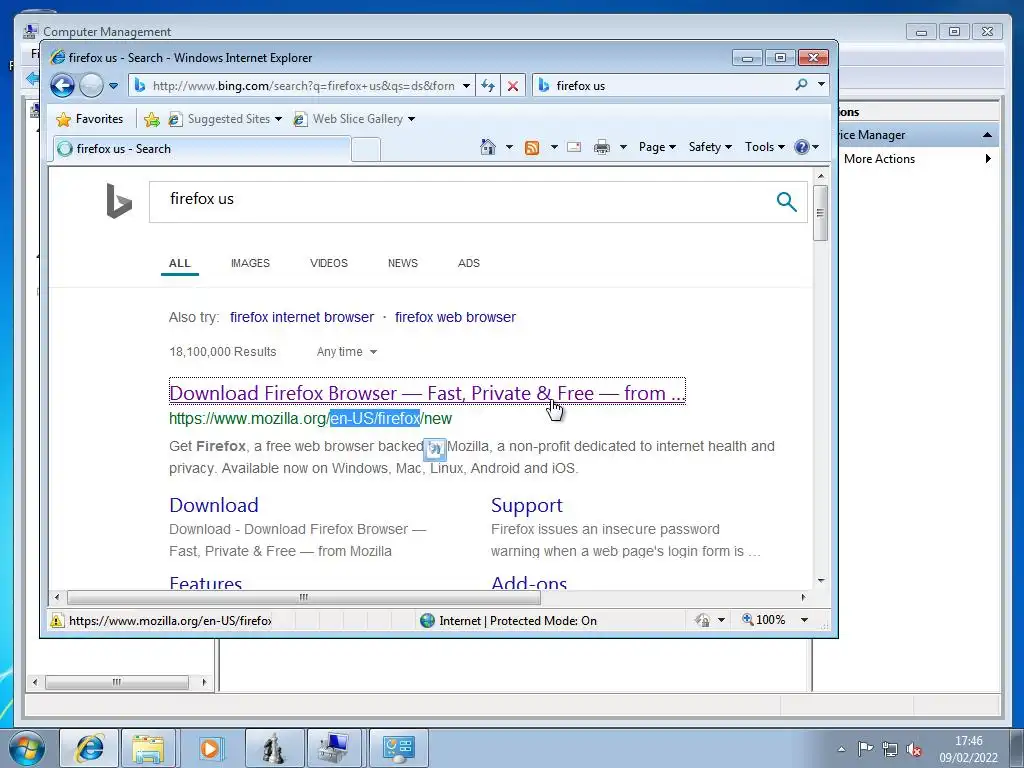
Task: Click the Download sublink
Action: coord(214,505)
